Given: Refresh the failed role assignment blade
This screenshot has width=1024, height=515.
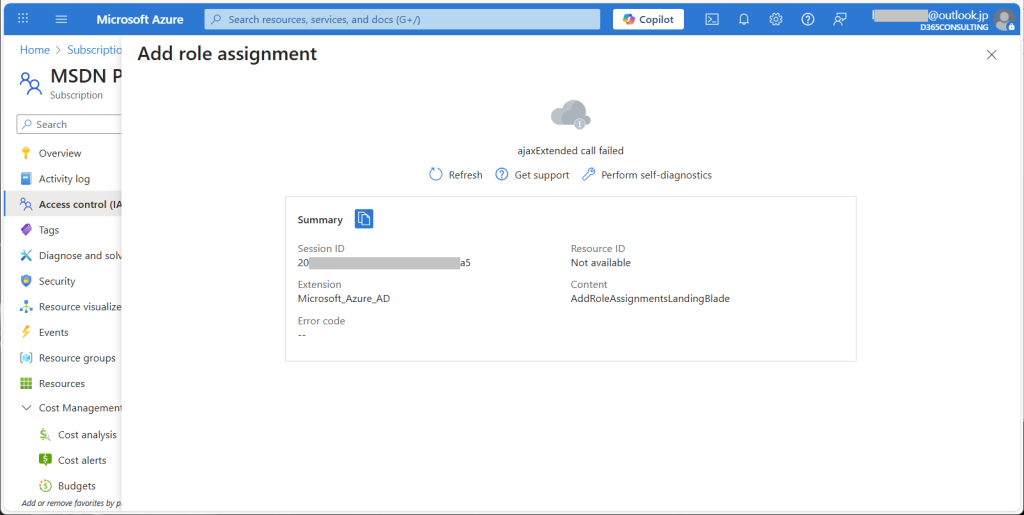Looking at the screenshot, I should coord(456,175).
